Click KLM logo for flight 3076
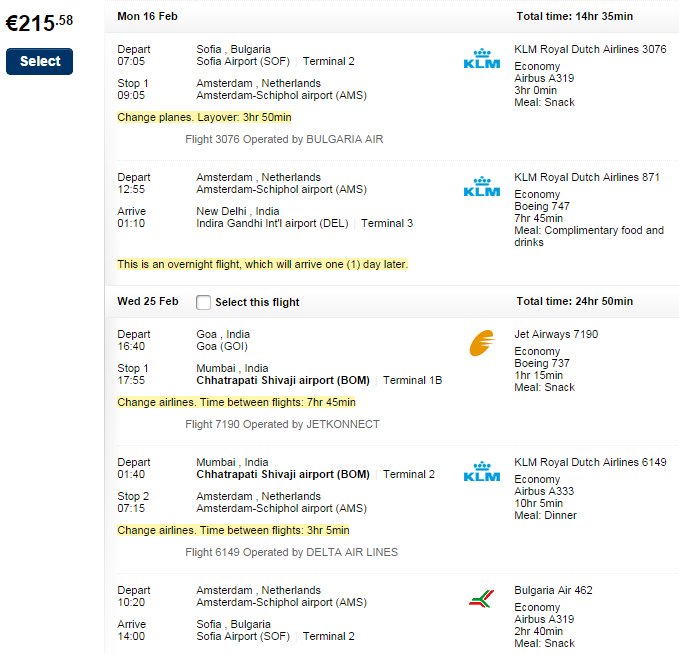The image size is (679, 654). click(482, 60)
